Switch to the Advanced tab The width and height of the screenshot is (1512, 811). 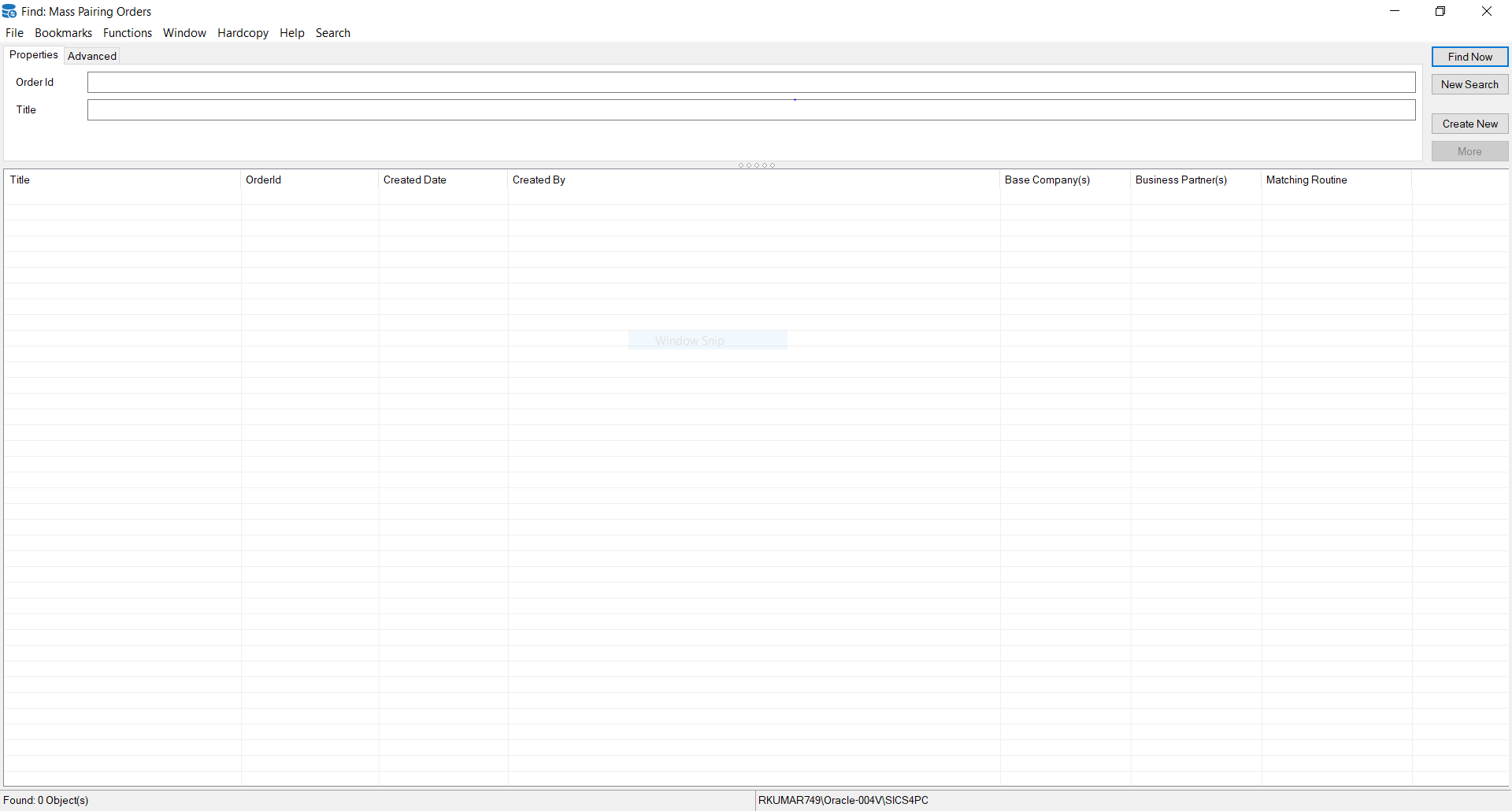(x=91, y=55)
